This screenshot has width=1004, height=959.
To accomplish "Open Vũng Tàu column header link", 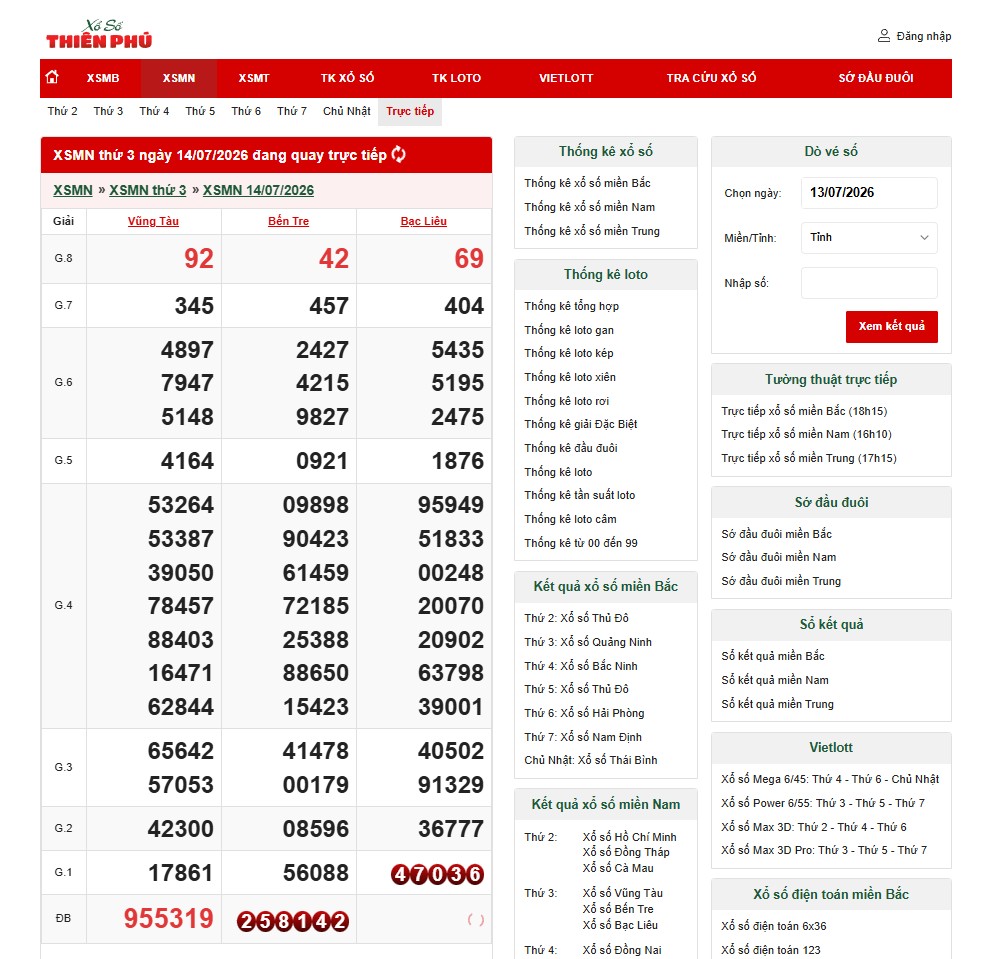I will 153,222.
